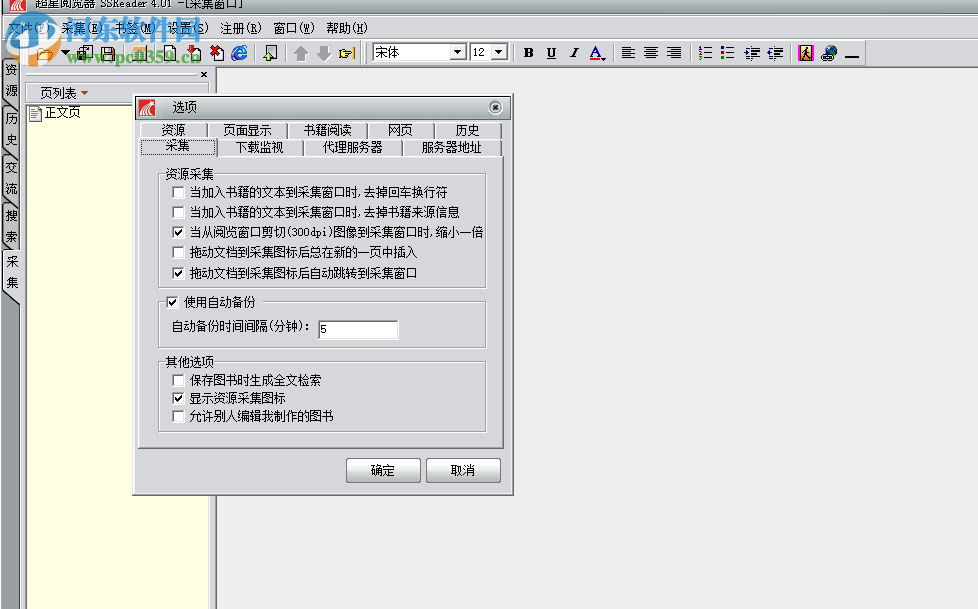Click the gray down arrow toolbar icon
978x609 pixels.
point(324,54)
